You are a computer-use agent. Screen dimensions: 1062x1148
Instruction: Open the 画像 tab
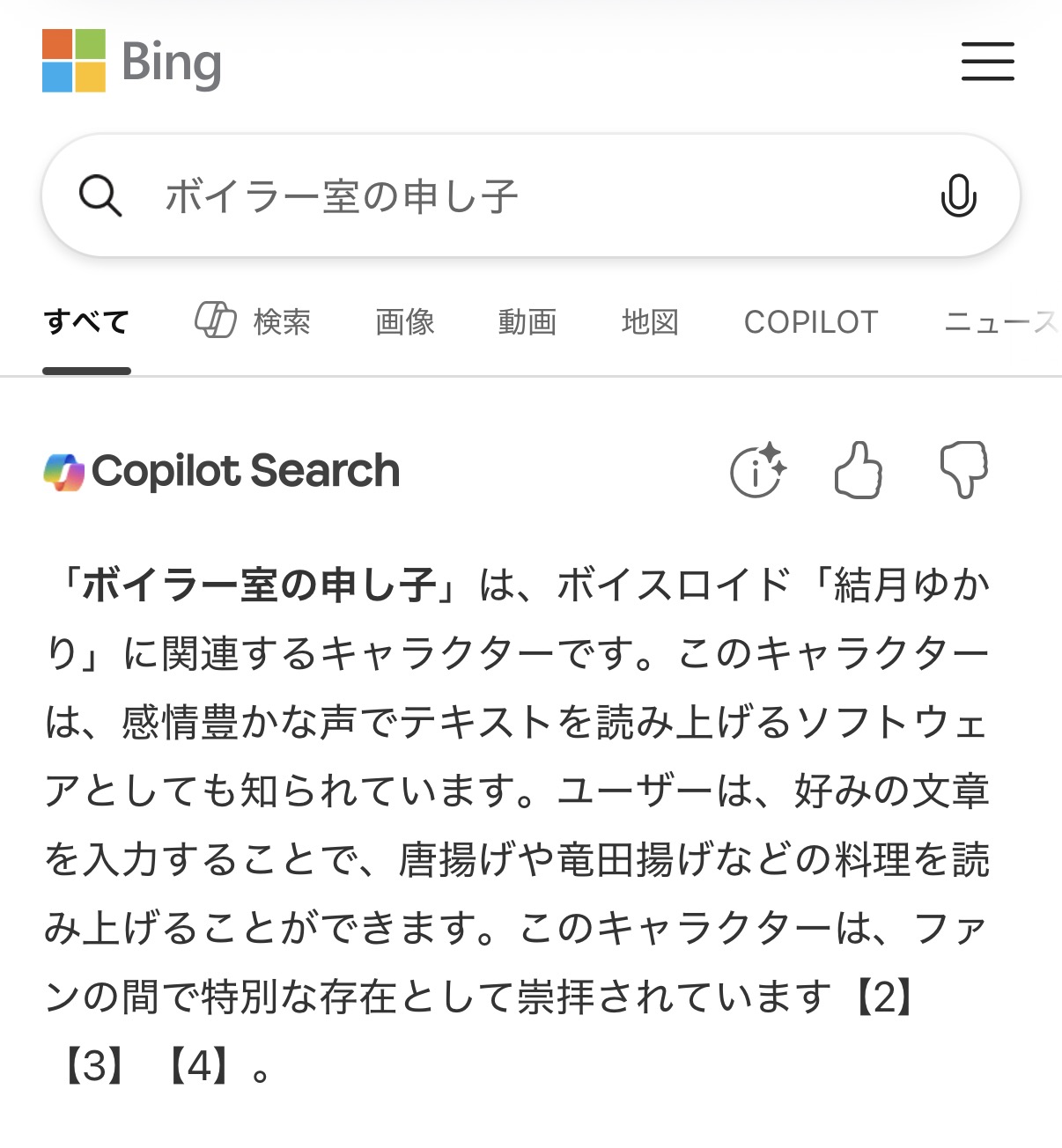point(405,322)
